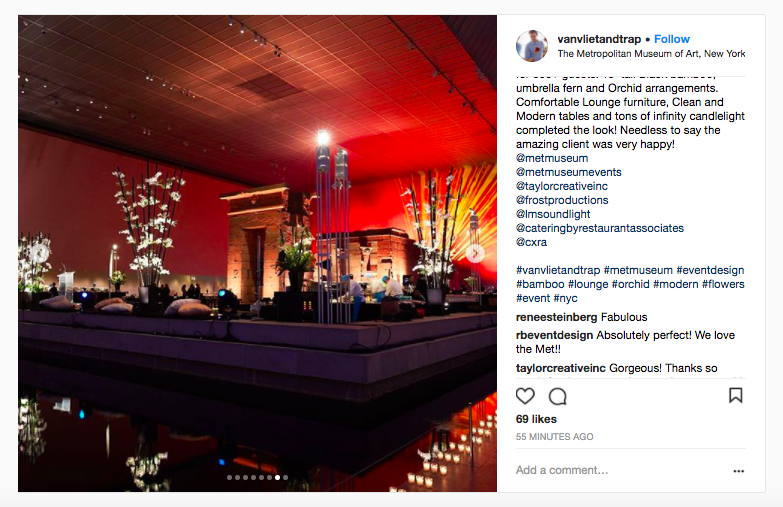Viewport: 783px width, 507px height.
Task: Select the last carousel indicator dot
Action: [x=285, y=478]
